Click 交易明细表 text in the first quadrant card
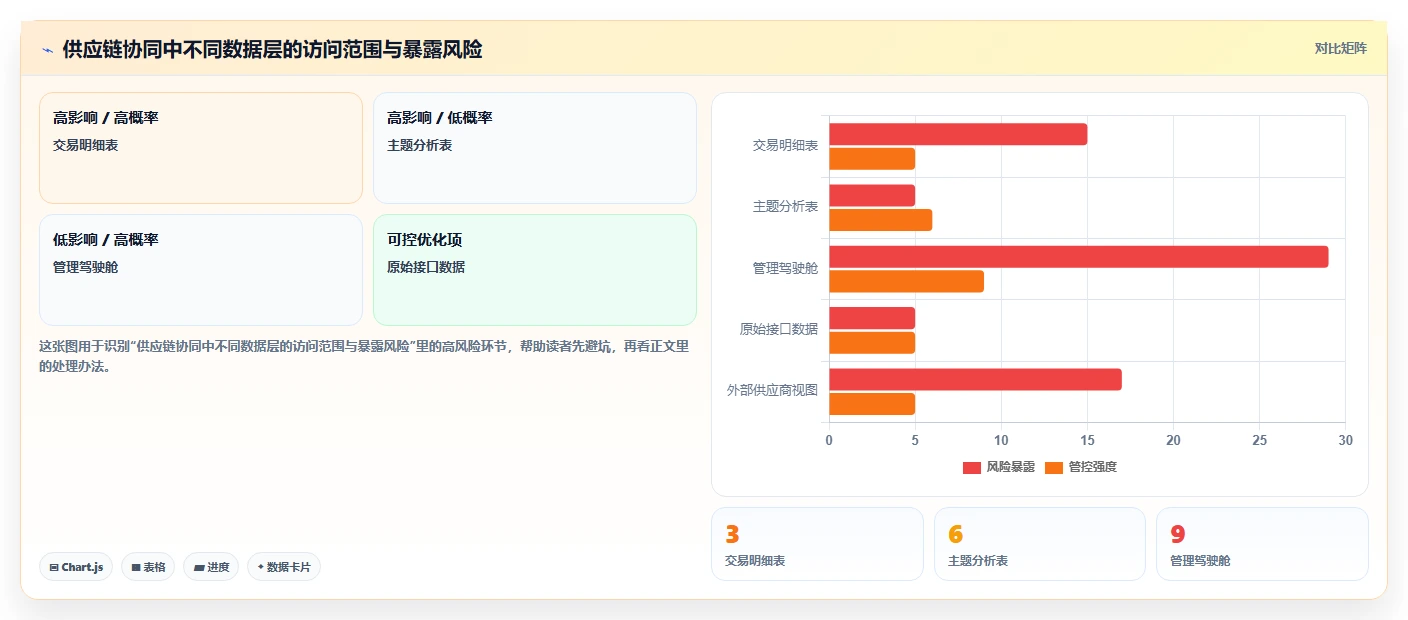The image size is (1408, 620). (x=86, y=146)
